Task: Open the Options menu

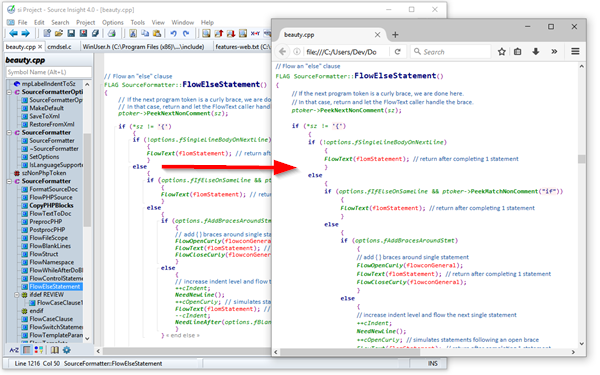Action: [112, 23]
